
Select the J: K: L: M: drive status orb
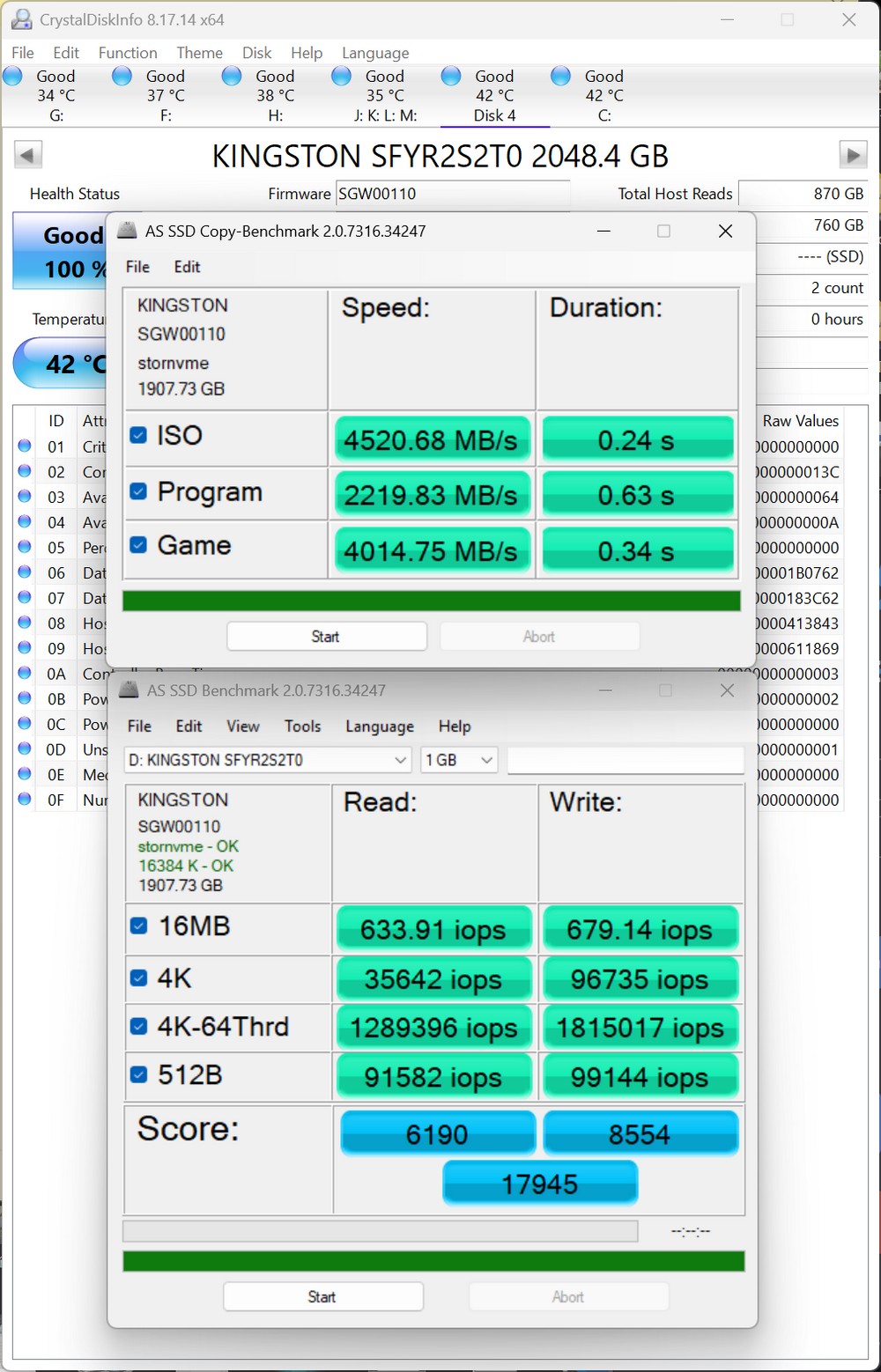click(x=342, y=76)
